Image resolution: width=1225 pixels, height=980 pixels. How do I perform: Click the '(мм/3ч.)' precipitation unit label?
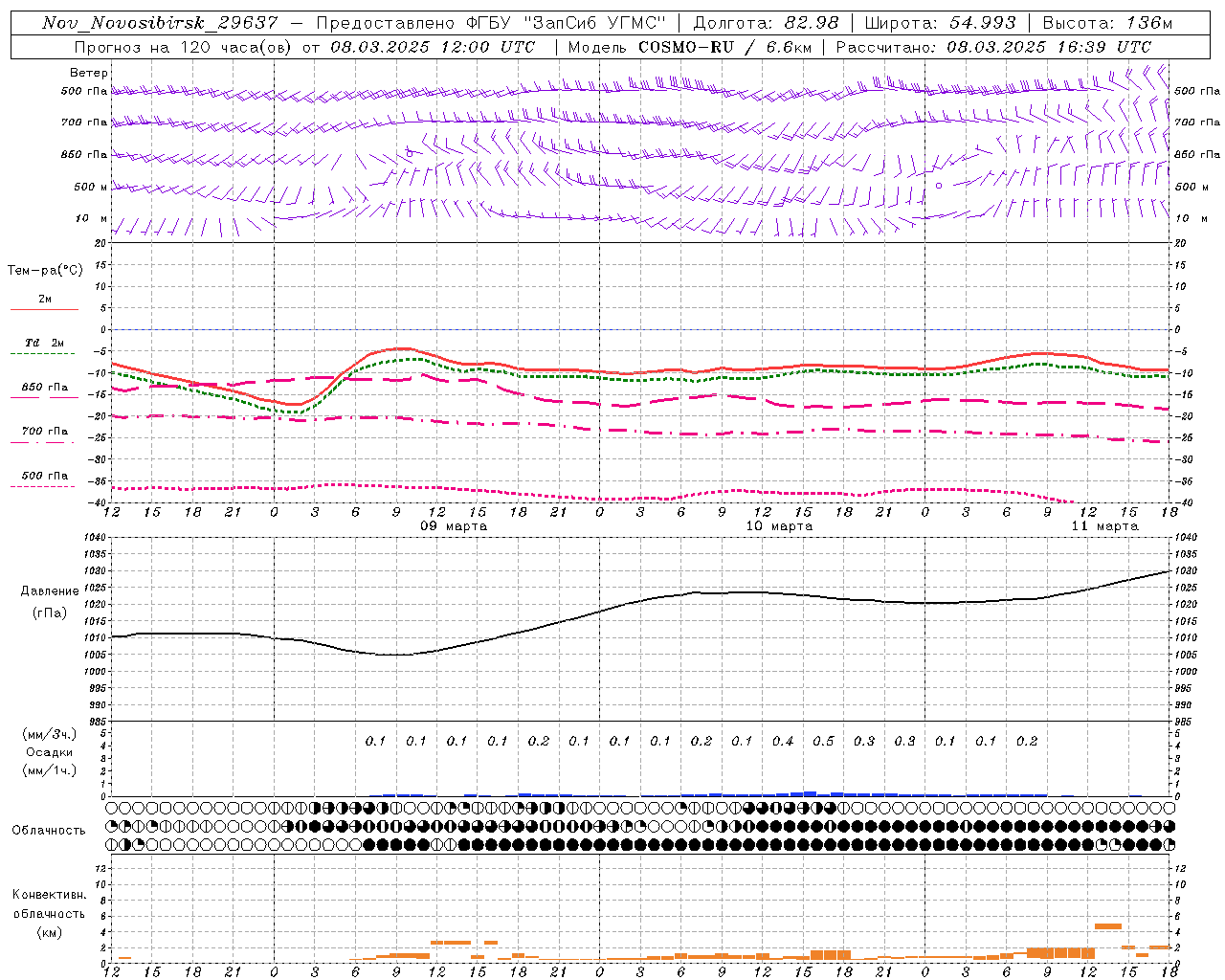[50, 734]
